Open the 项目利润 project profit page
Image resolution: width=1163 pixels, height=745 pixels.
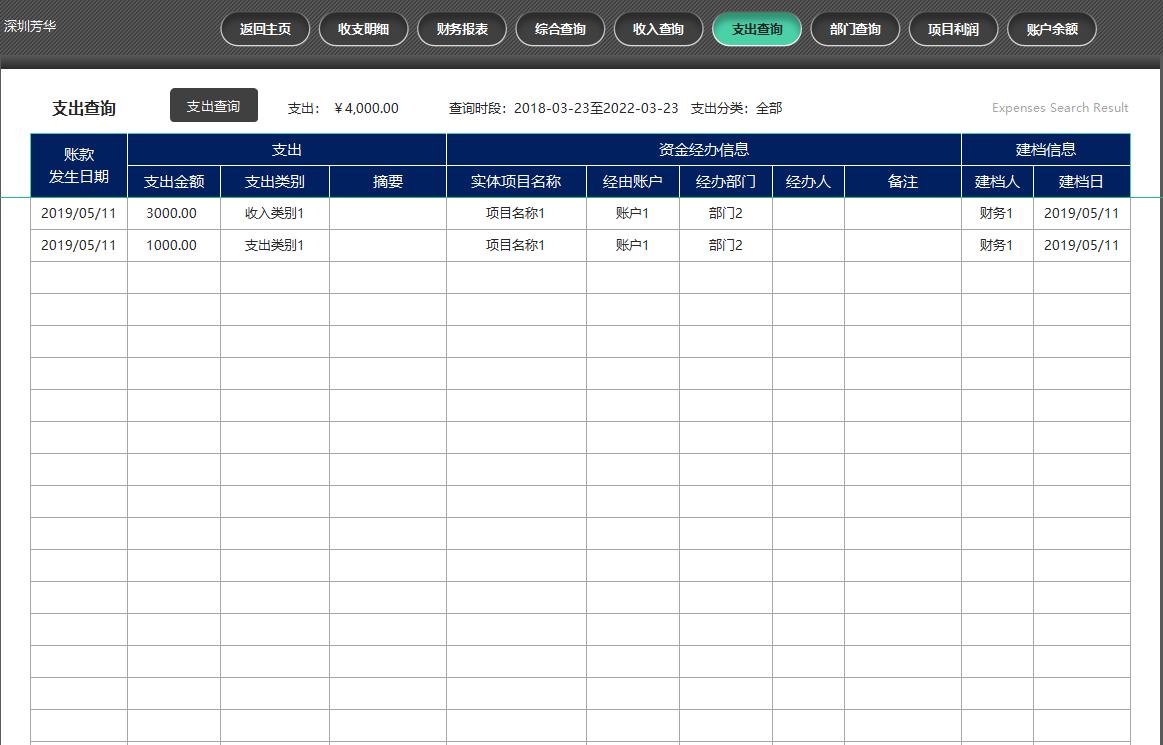coord(953,29)
